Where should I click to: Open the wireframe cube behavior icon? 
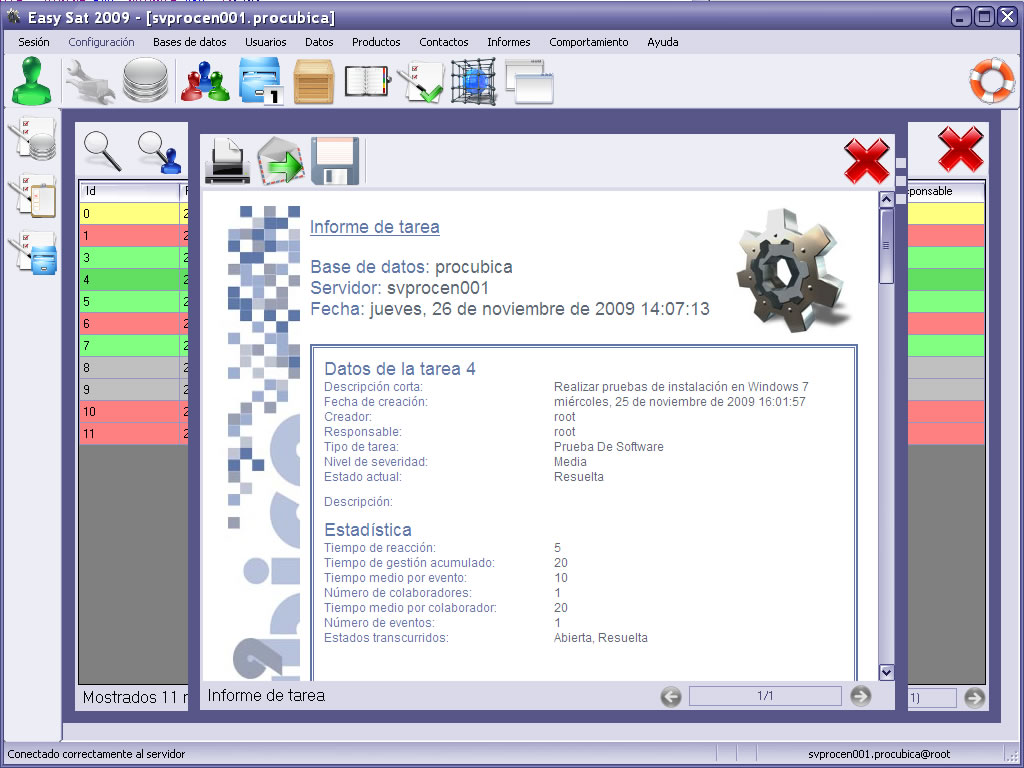tap(473, 81)
